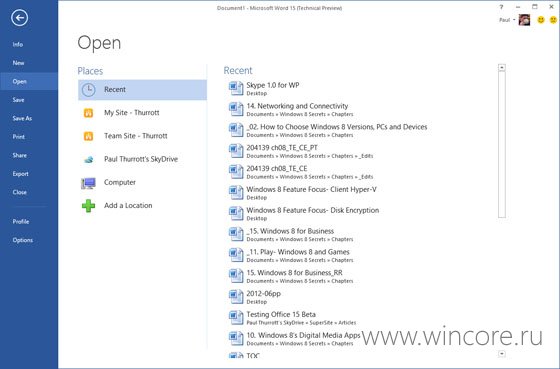Open the document titled Skype 1.0 for WP
The image size is (560, 369).
click(273, 85)
